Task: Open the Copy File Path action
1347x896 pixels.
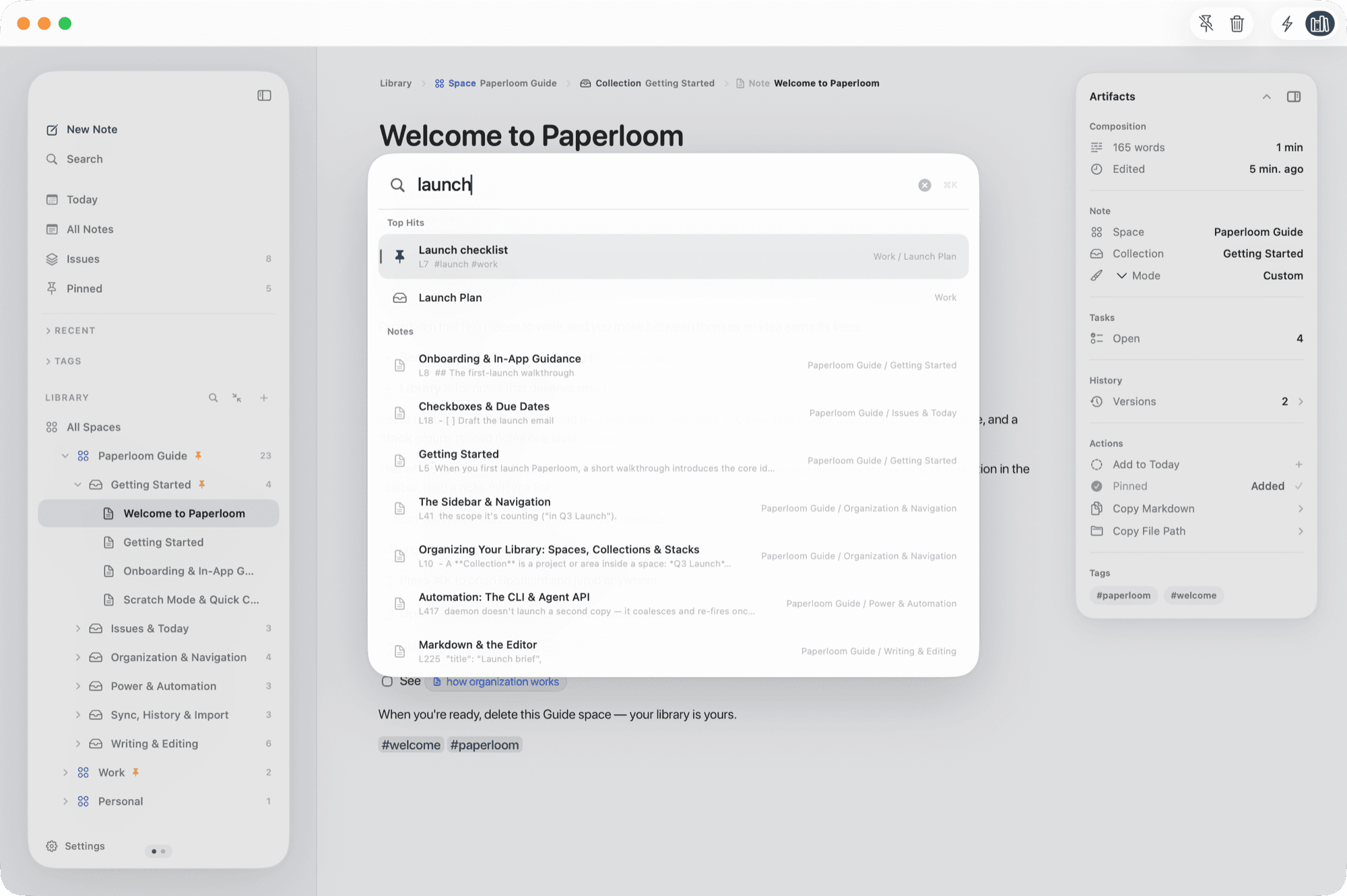Action: coord(1196,531)
